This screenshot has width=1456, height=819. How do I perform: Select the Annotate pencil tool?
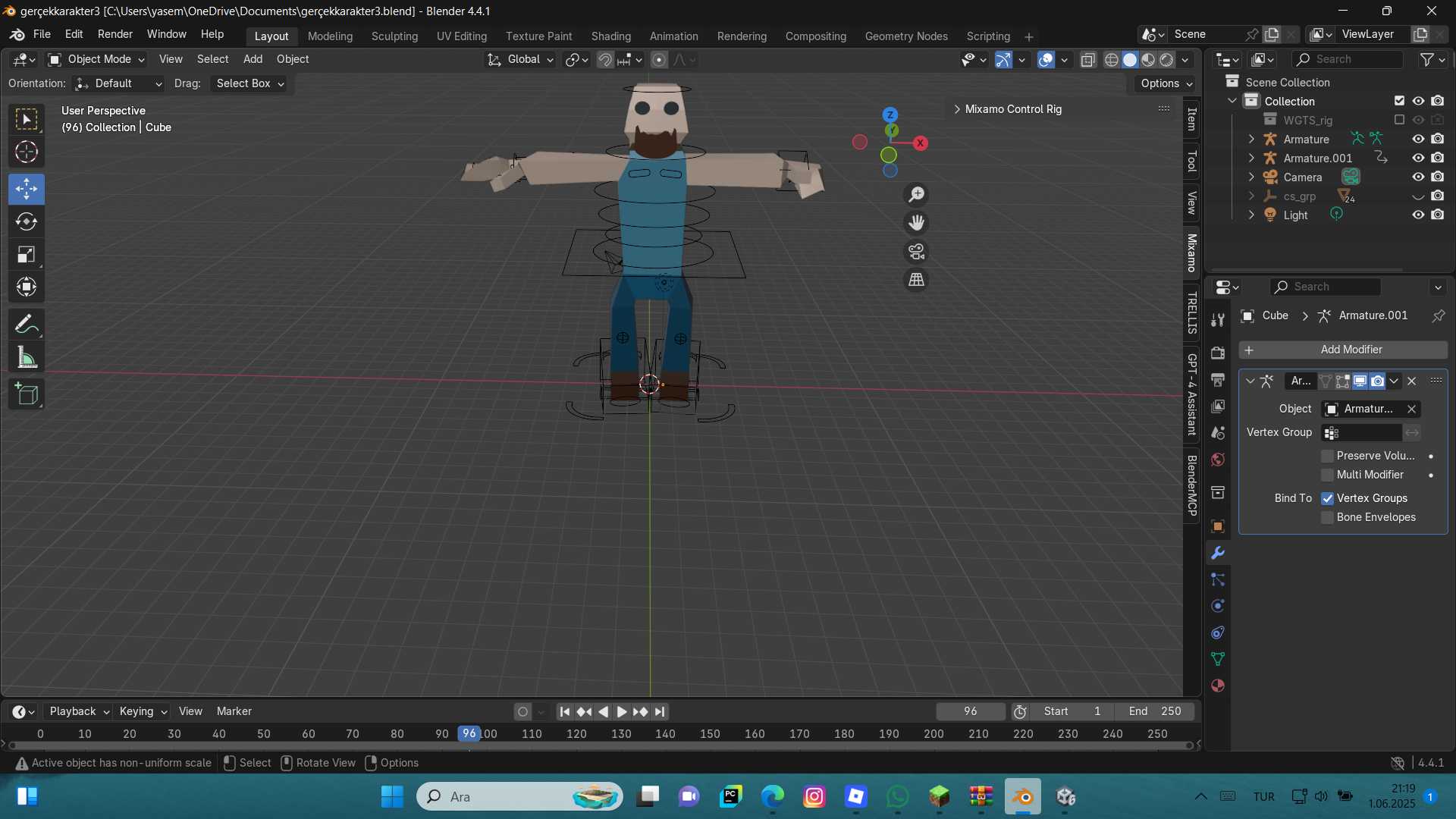coord(27,325)
